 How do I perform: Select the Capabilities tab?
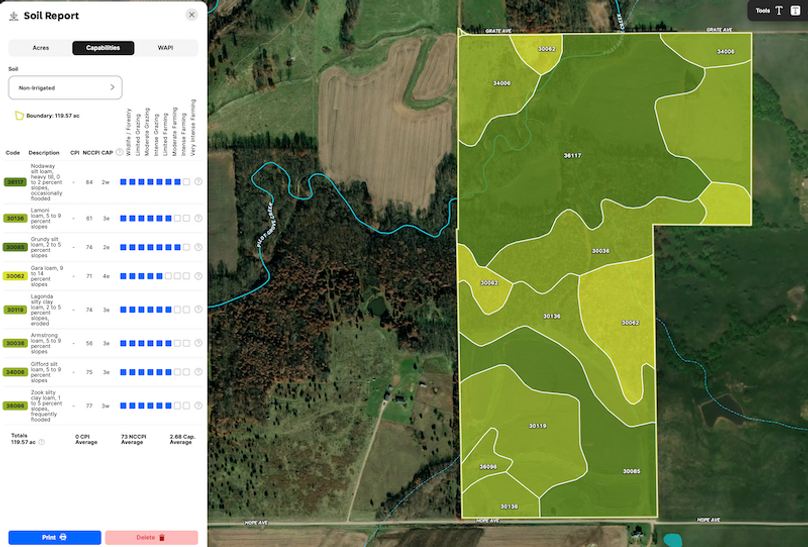103,48
